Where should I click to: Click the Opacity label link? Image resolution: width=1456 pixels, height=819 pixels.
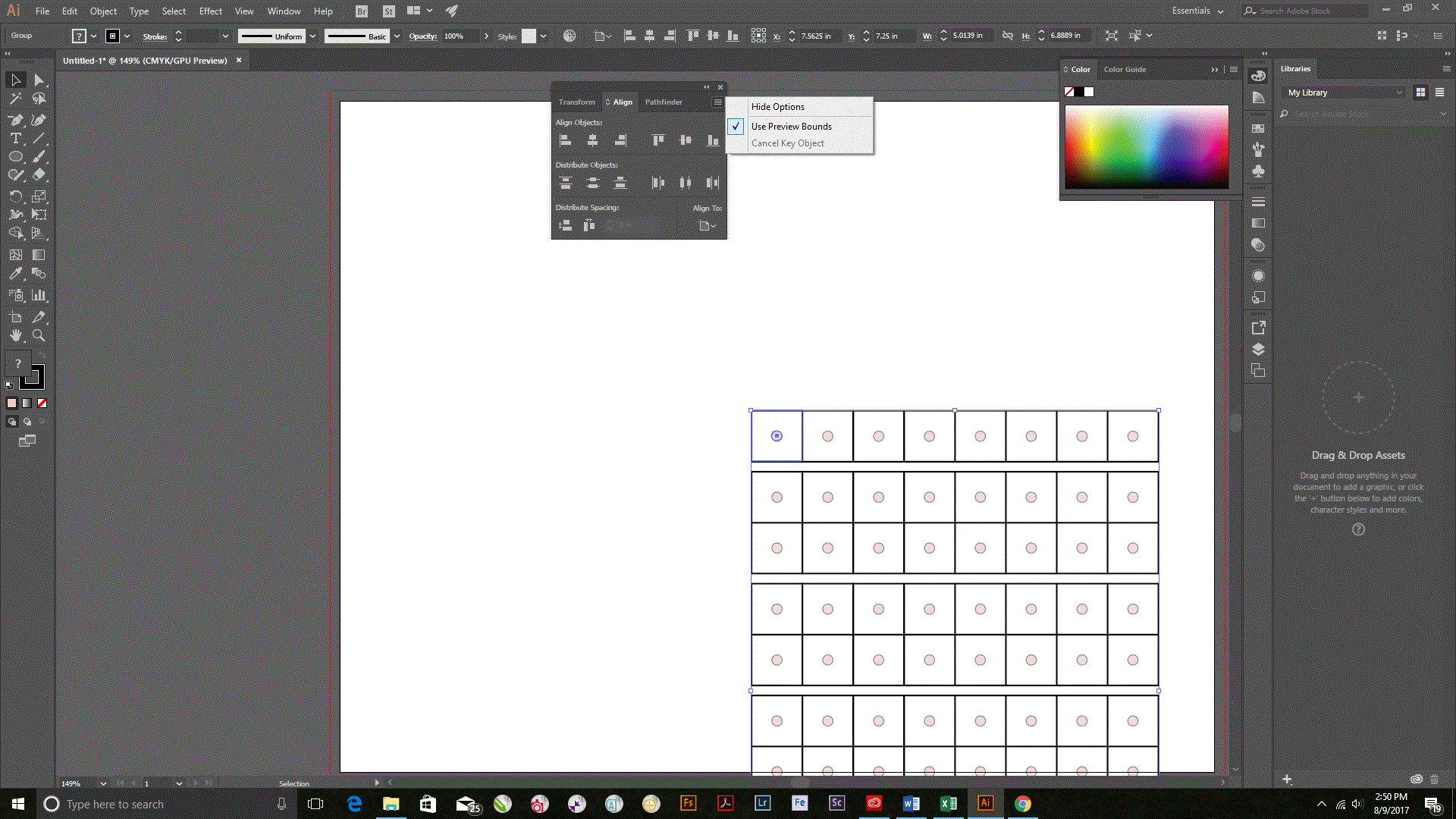click(x=422, y=36)
